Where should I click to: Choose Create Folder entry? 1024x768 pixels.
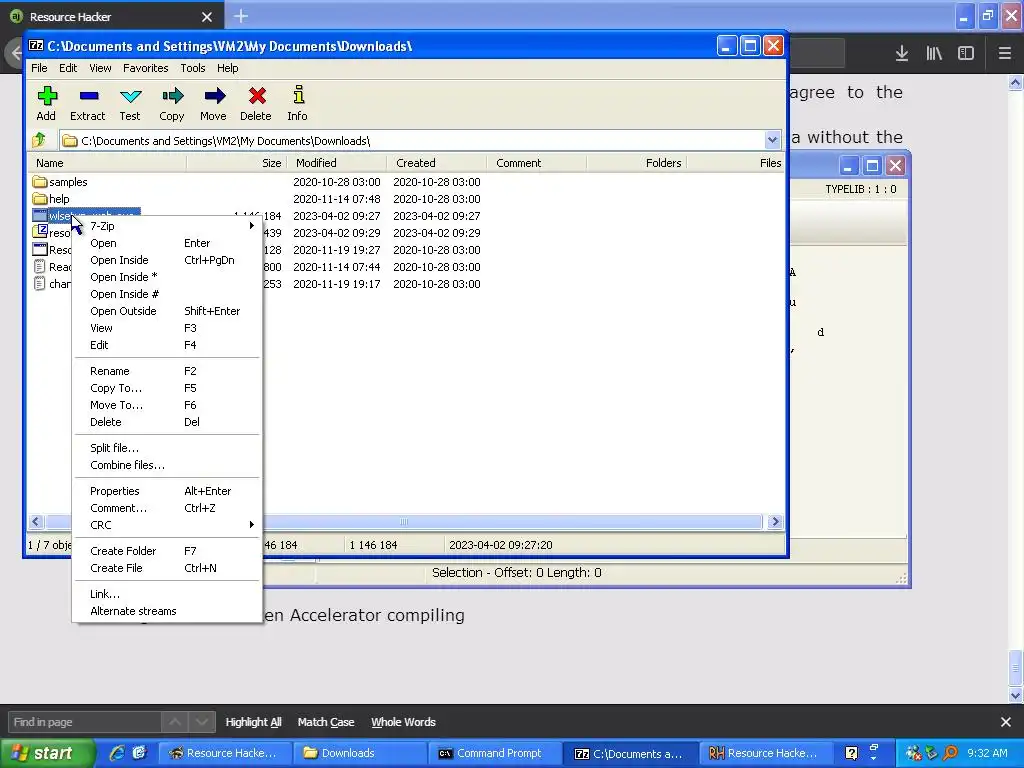click(167, 551)
